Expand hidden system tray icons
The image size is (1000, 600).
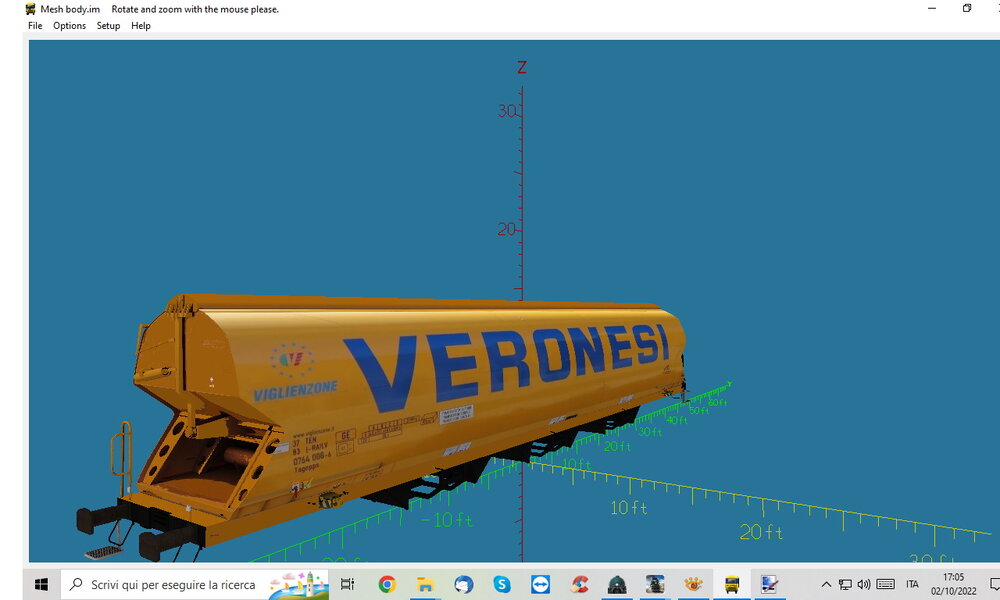coord(826,584)
